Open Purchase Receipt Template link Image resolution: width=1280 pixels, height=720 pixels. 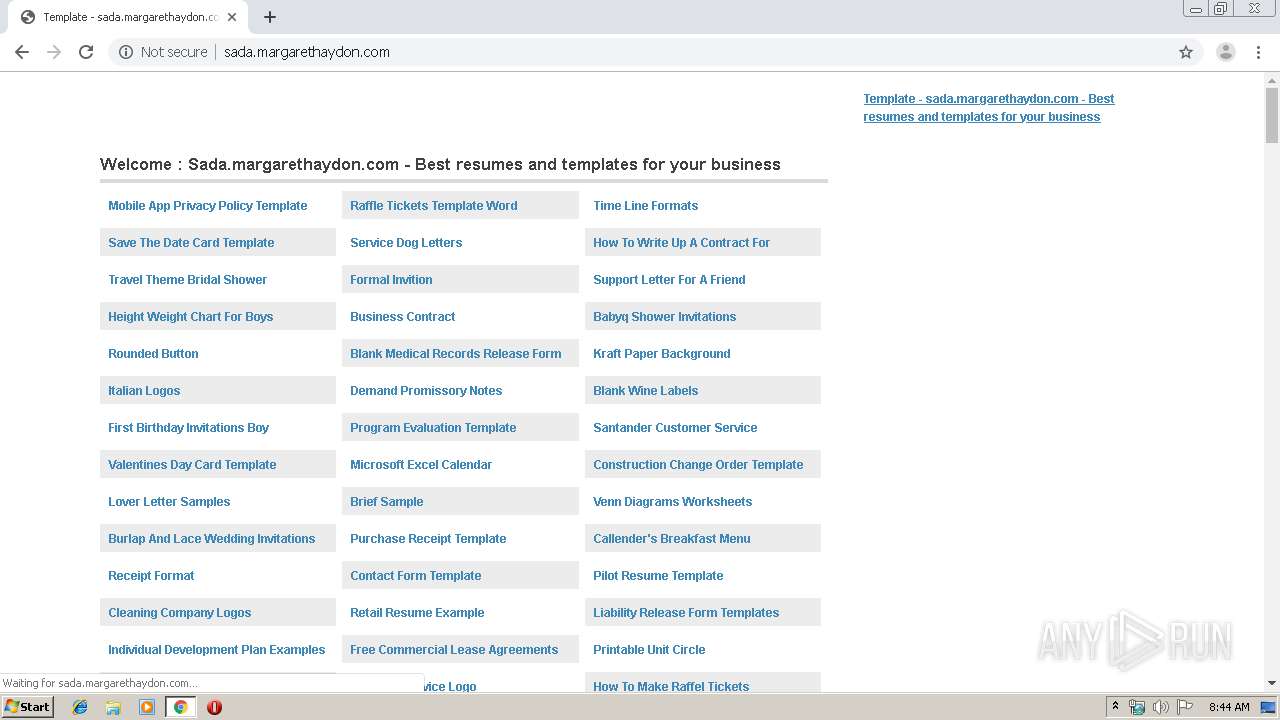coord(428,538)
